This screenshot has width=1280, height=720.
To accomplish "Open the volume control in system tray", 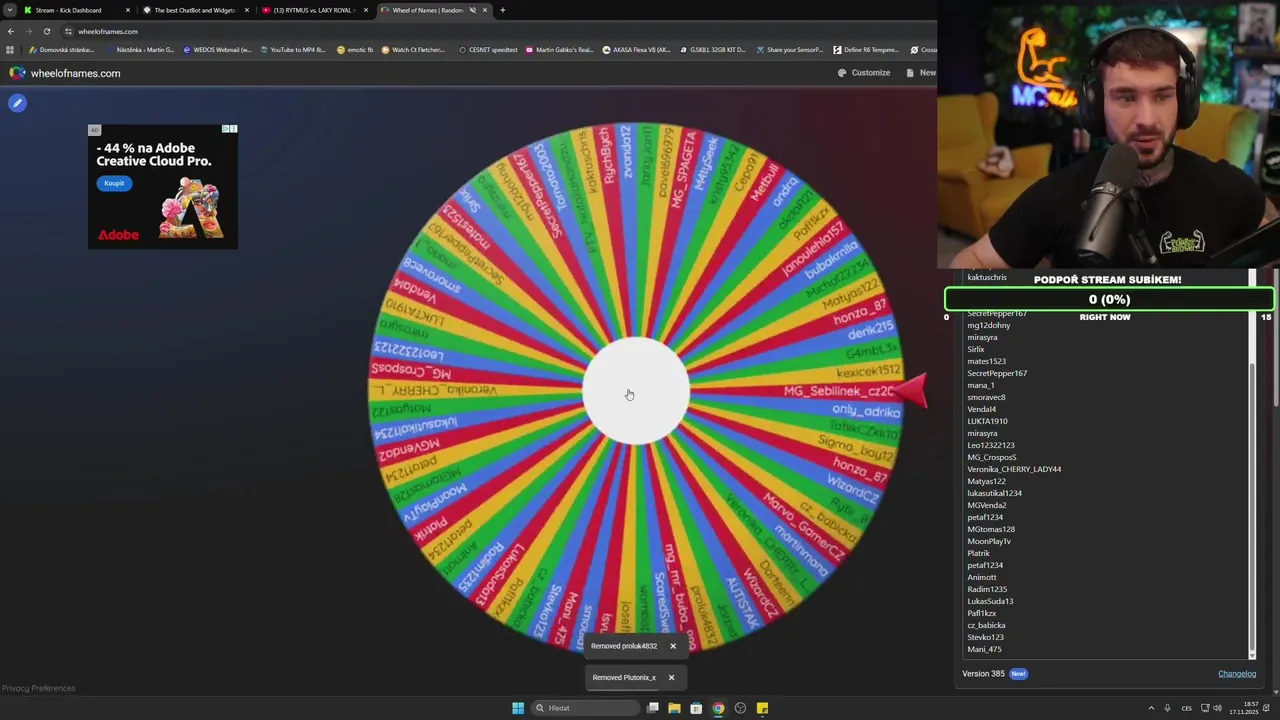I will tap(1217, 708).
